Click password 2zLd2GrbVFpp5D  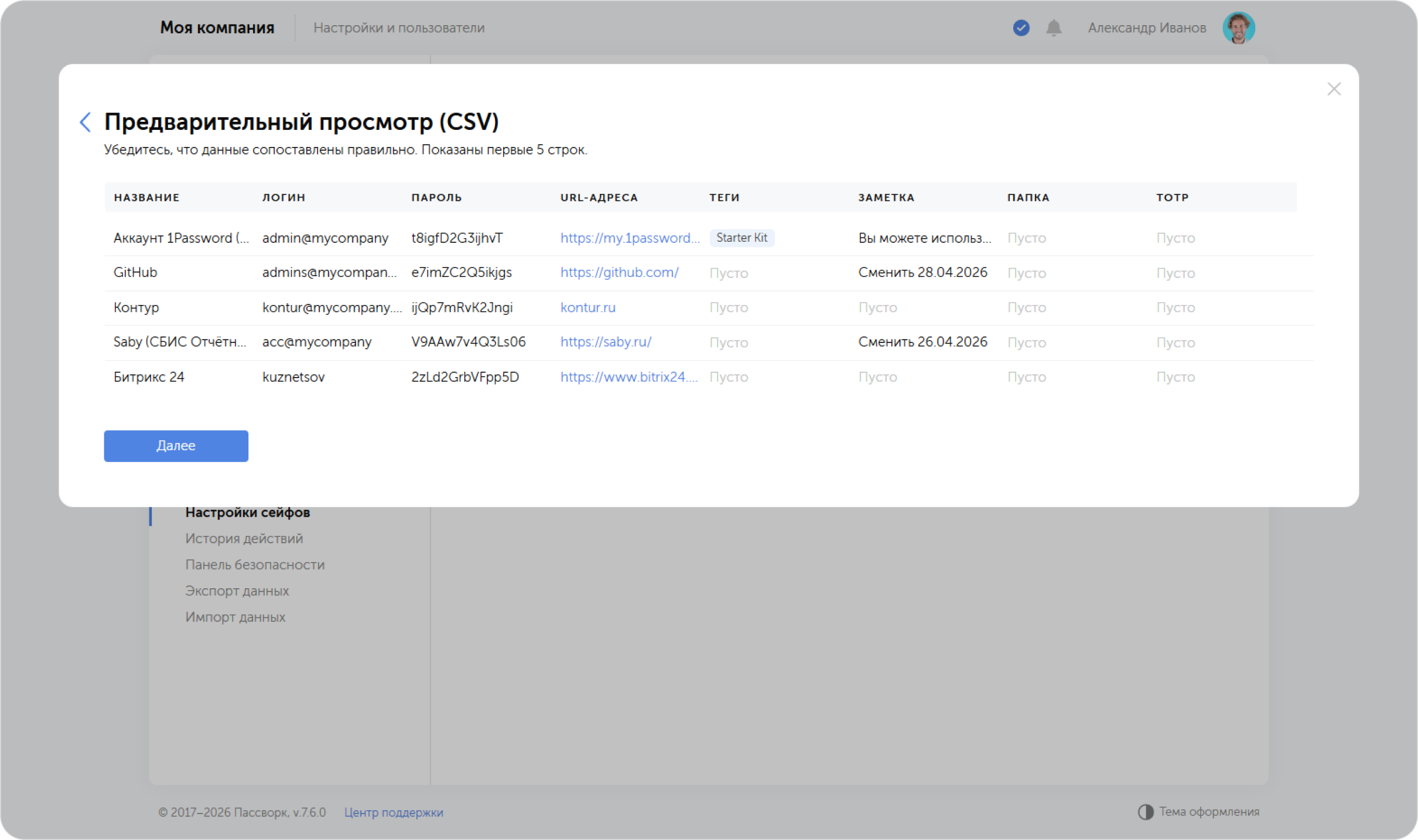pos(465,377)
